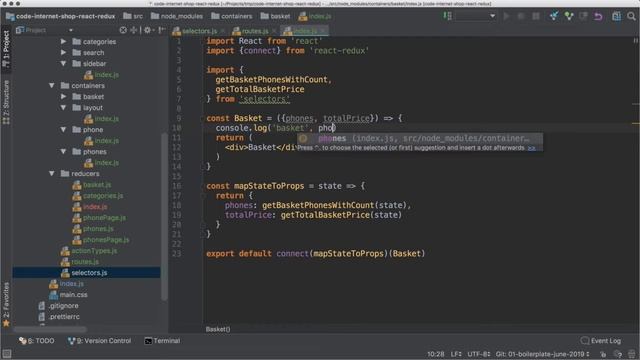Viewport: 640px width, 360px height.
Task: Click the UTF-8 encoding in status bar
Action: [x=478, y=354]
